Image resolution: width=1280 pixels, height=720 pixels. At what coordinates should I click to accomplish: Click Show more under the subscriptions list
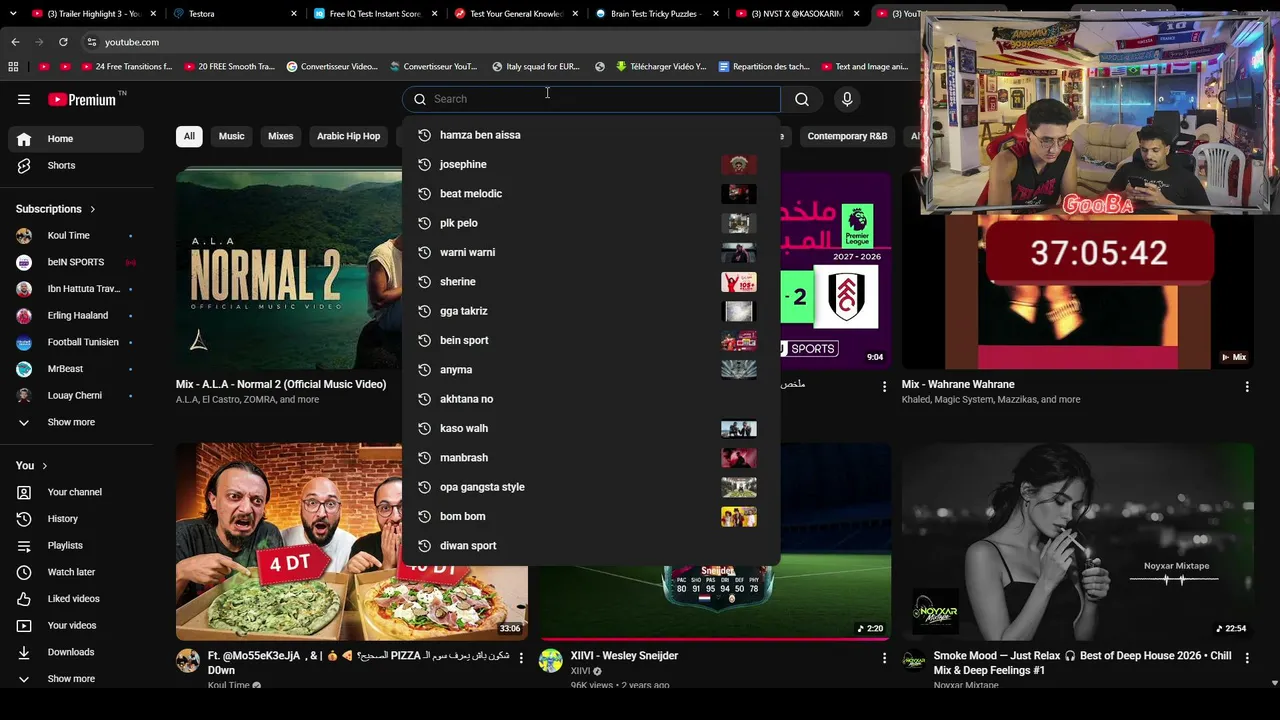pos(75,423)
